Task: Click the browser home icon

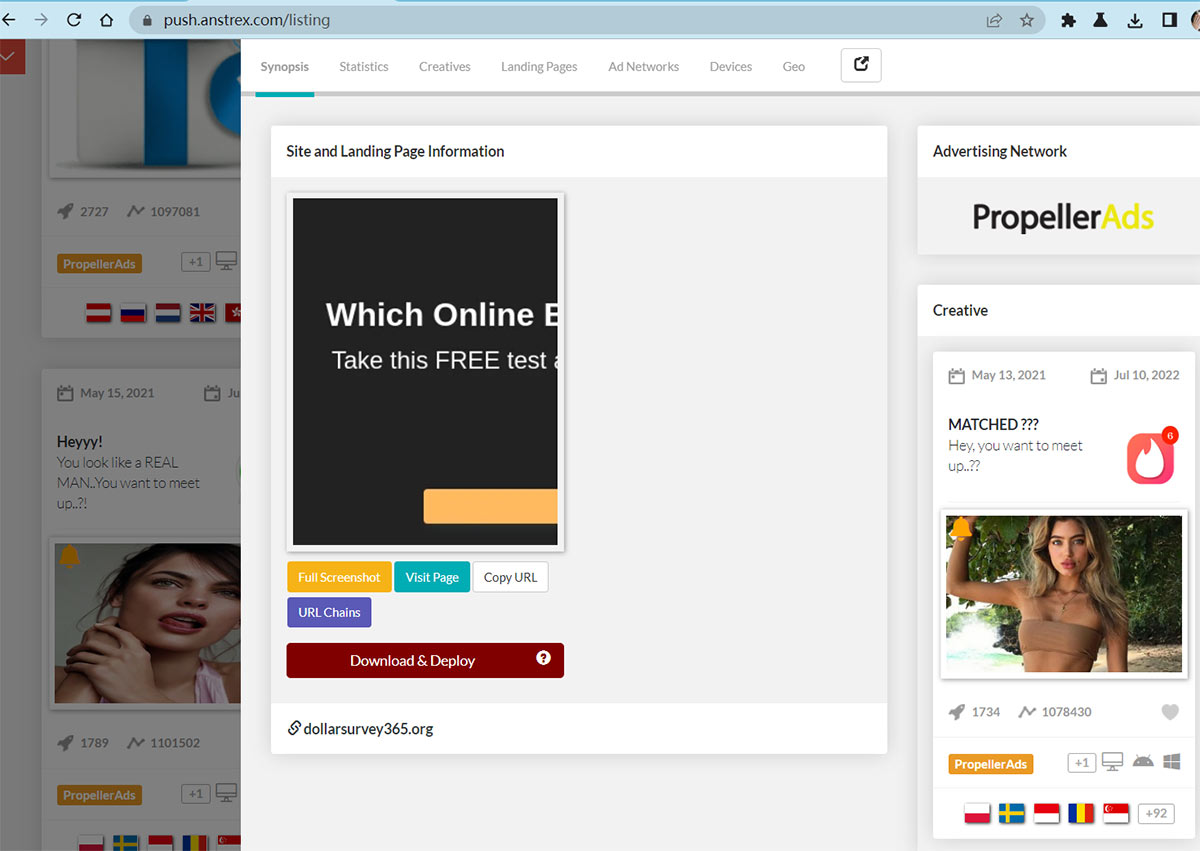Action: coord(106,19)
